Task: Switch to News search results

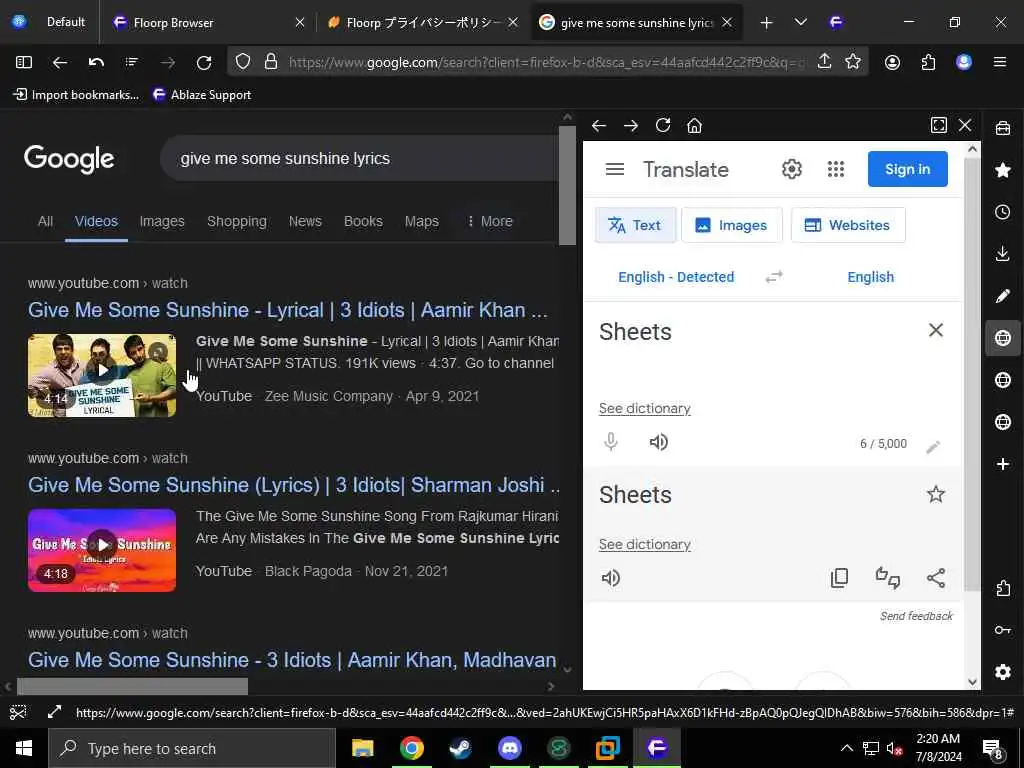Action: 305,221
